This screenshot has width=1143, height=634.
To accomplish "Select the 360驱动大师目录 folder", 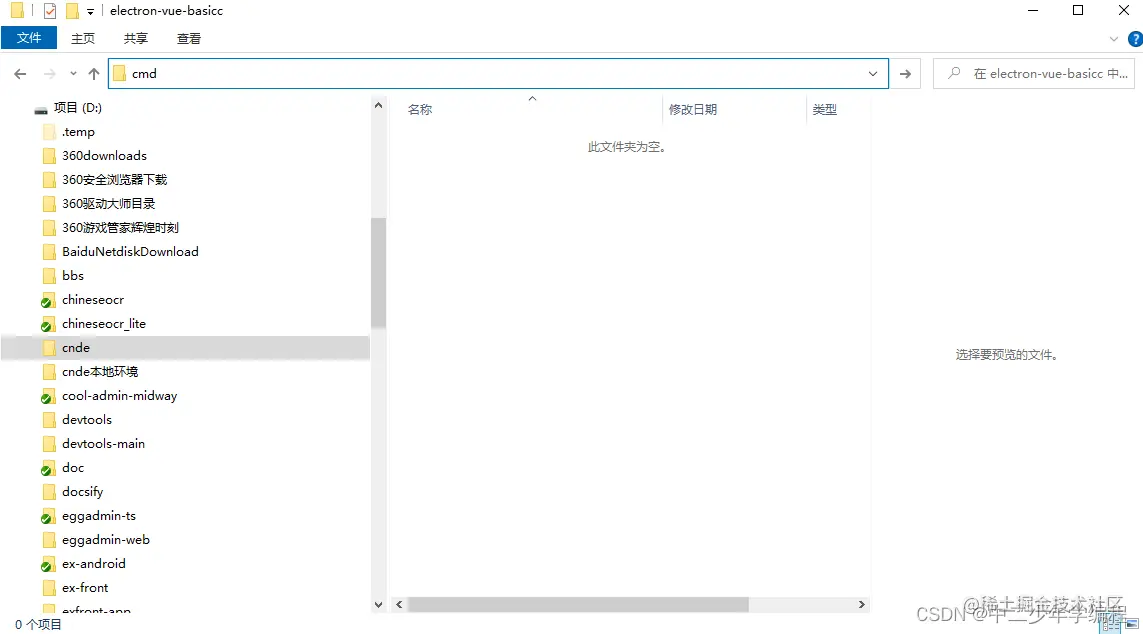I will coord(109,204).
